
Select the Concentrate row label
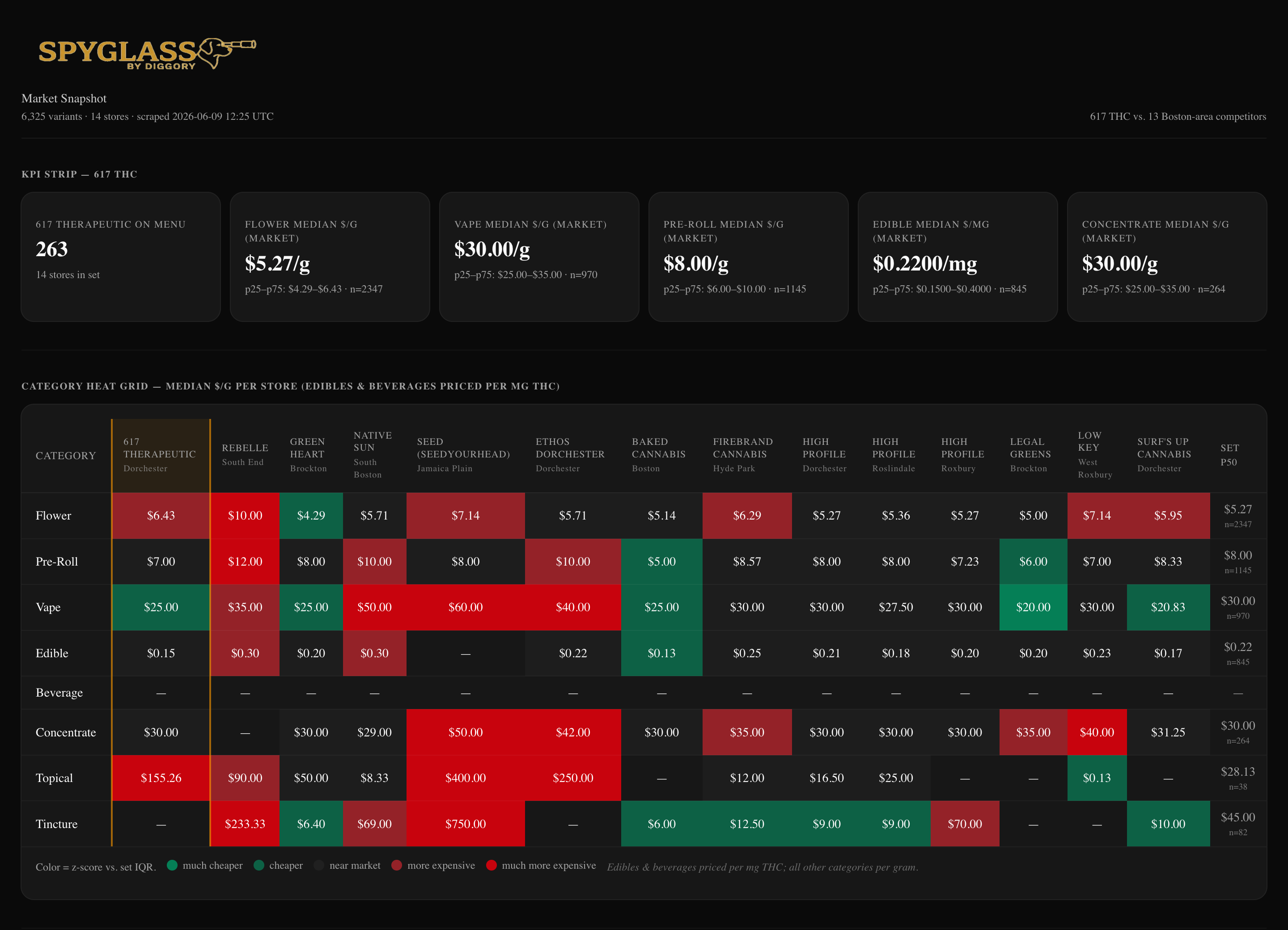66,732
